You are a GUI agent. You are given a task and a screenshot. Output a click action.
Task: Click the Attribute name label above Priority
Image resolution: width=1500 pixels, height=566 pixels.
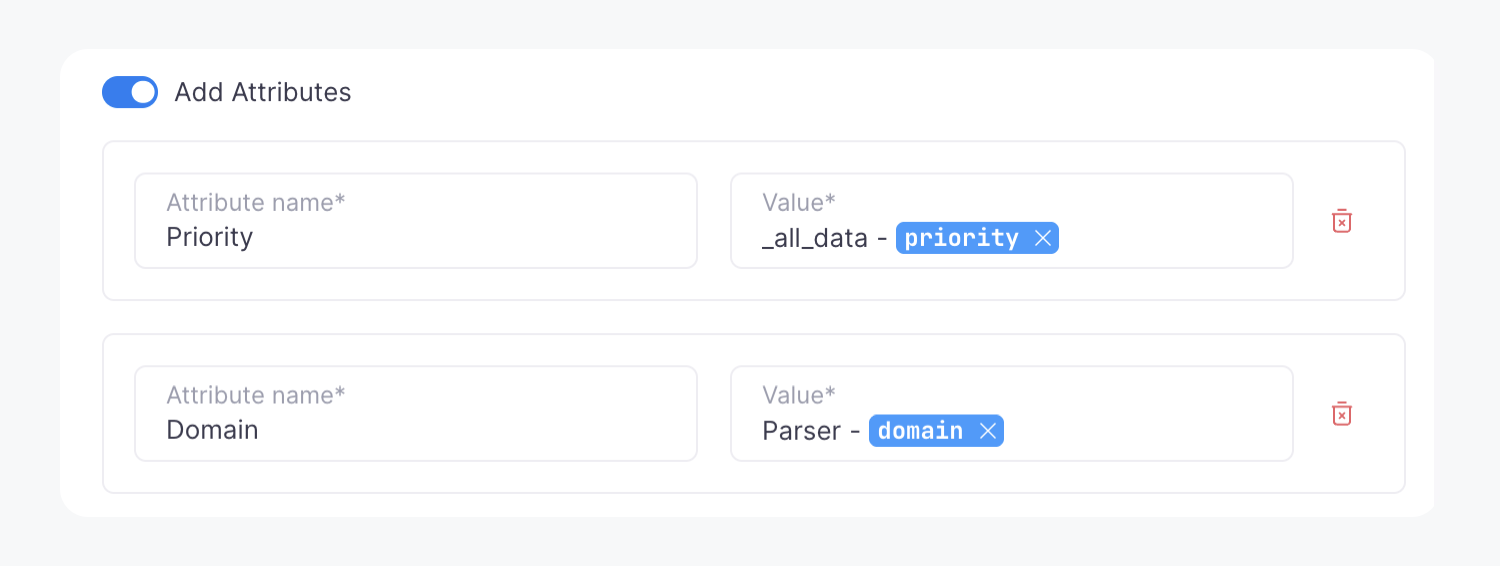255,203
